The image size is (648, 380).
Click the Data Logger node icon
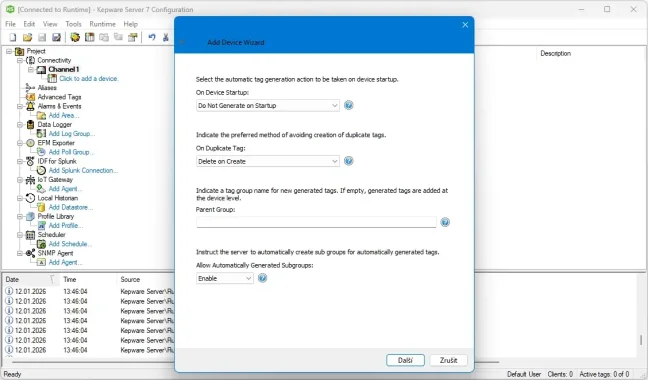(30, 124)
